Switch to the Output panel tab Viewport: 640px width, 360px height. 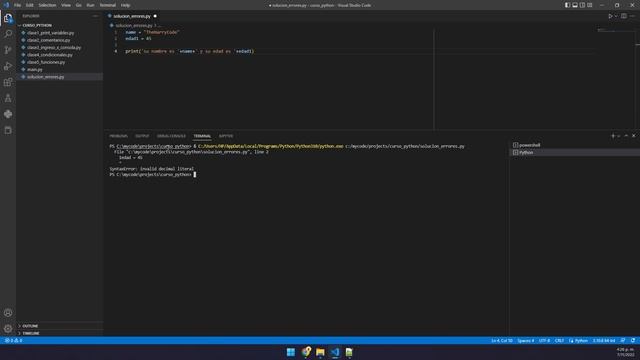tap(142, 136)
